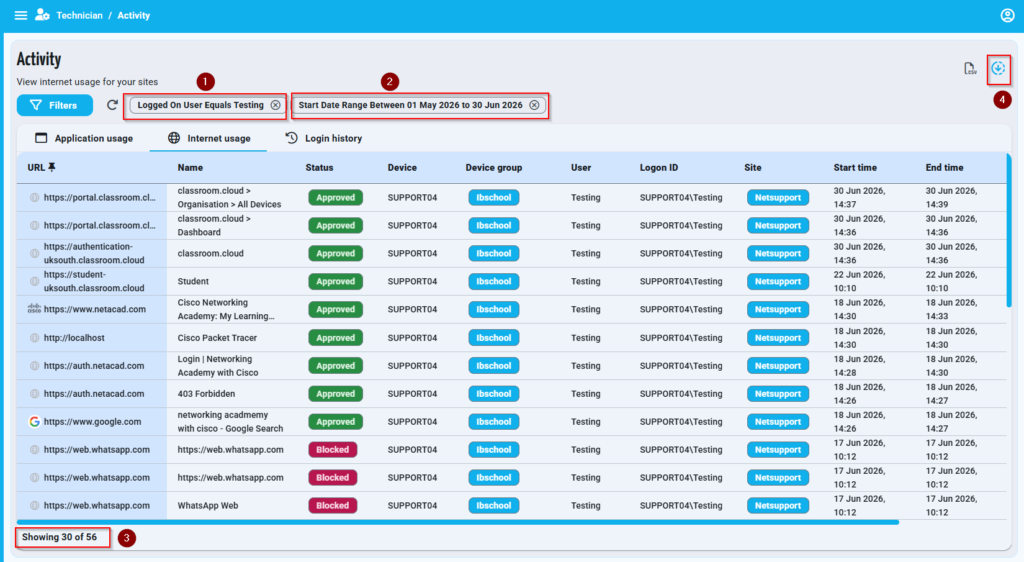The image size is (1024, 562).
Task: Click the vertical scrollbar at table's right edge
Action: point(1009,230)
